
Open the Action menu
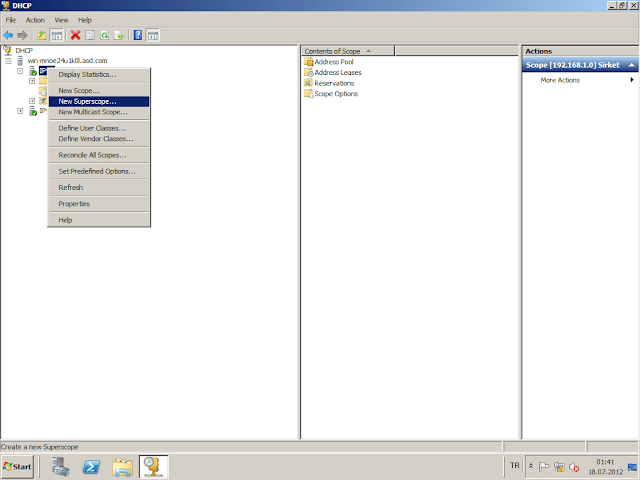(35, 20)
